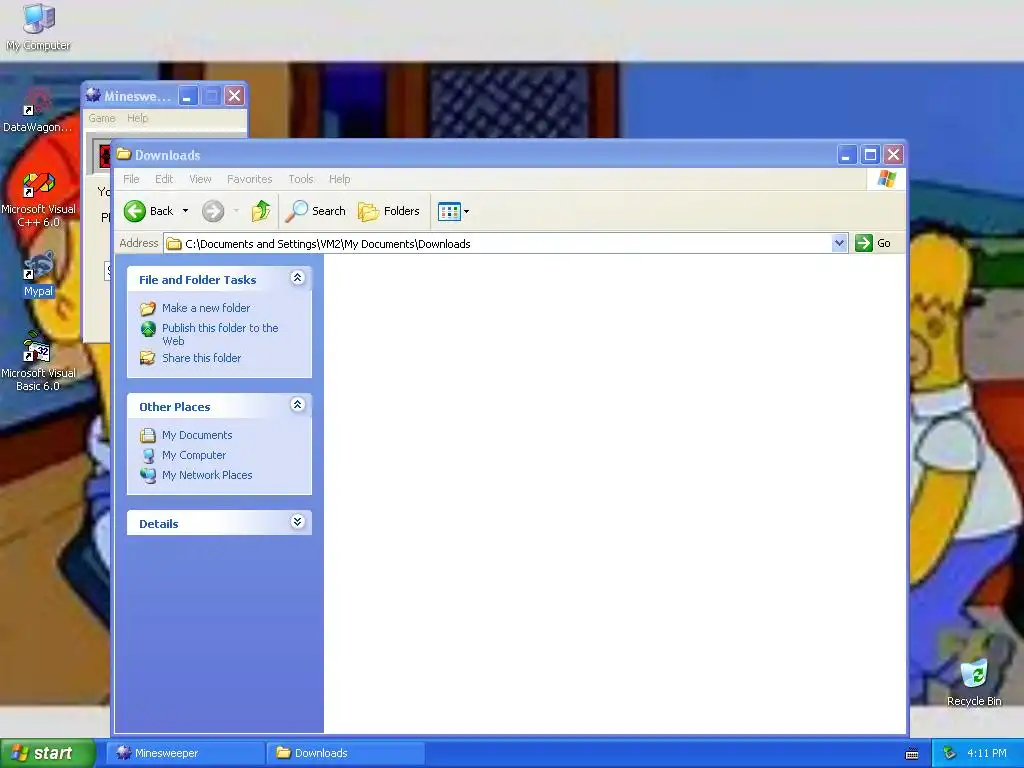1024x768 pixels.
Task: Go up one folder level
Action: tap(261, 211)
